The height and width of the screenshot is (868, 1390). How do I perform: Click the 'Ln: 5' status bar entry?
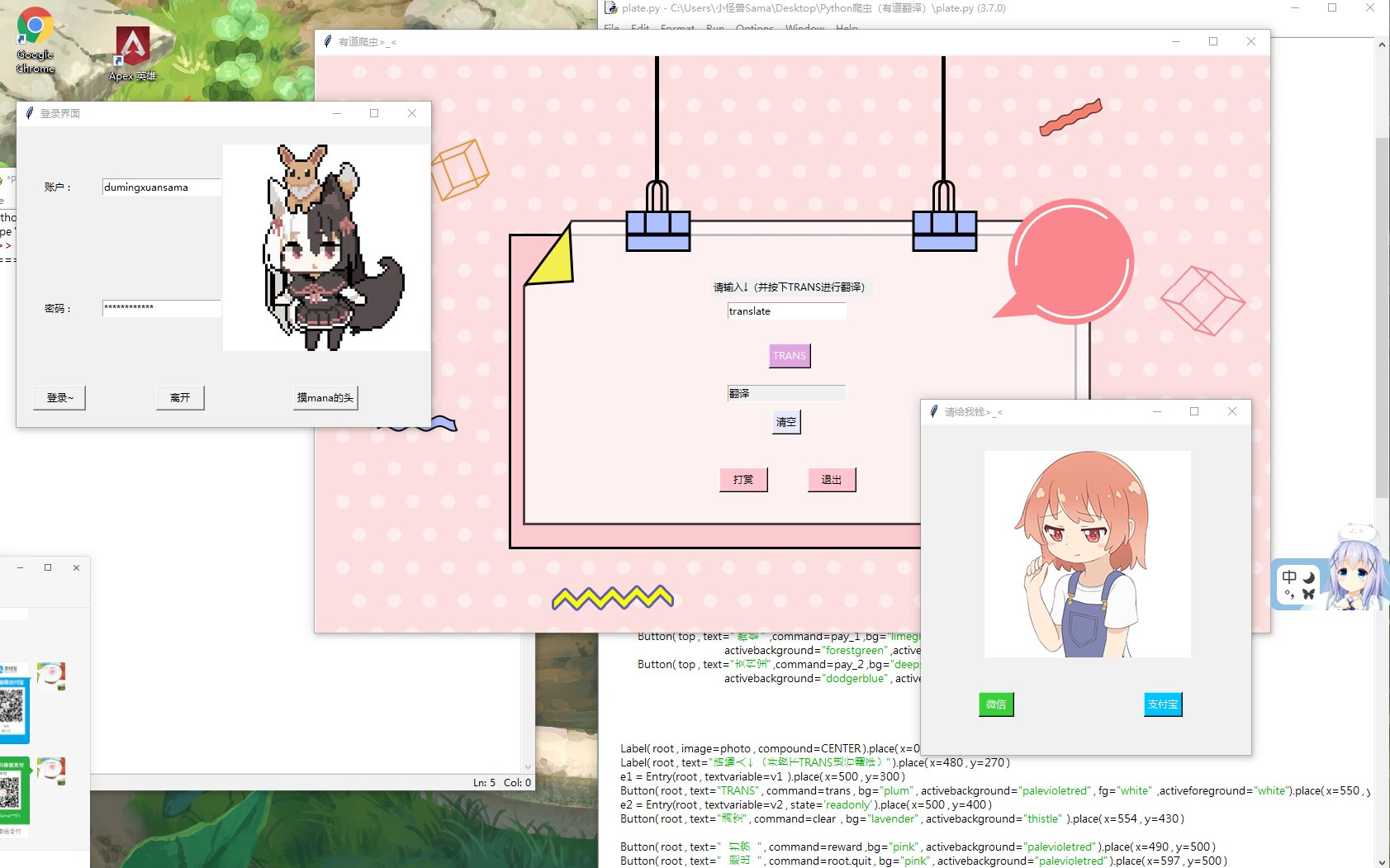tap(485, 782)
